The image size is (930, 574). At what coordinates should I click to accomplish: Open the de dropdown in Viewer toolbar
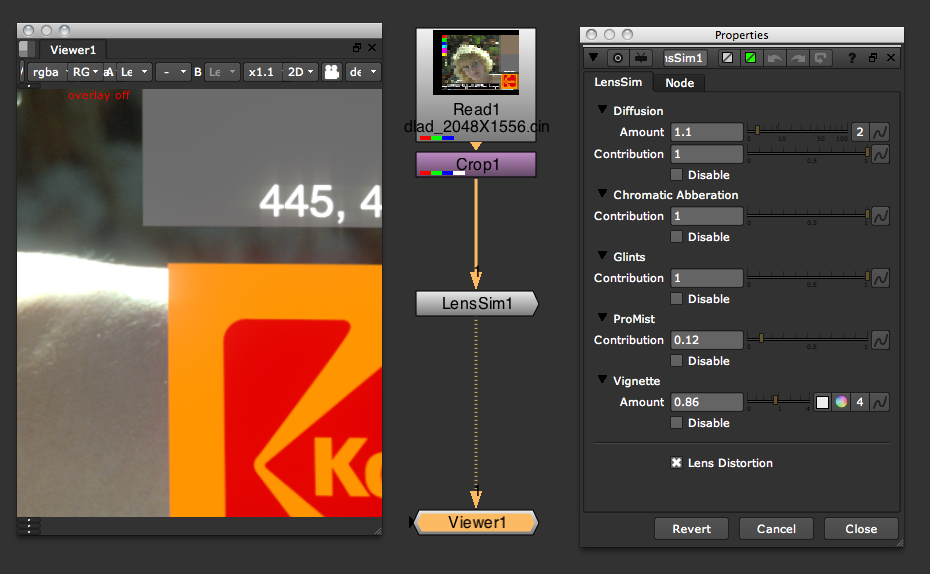click(362, 72)
